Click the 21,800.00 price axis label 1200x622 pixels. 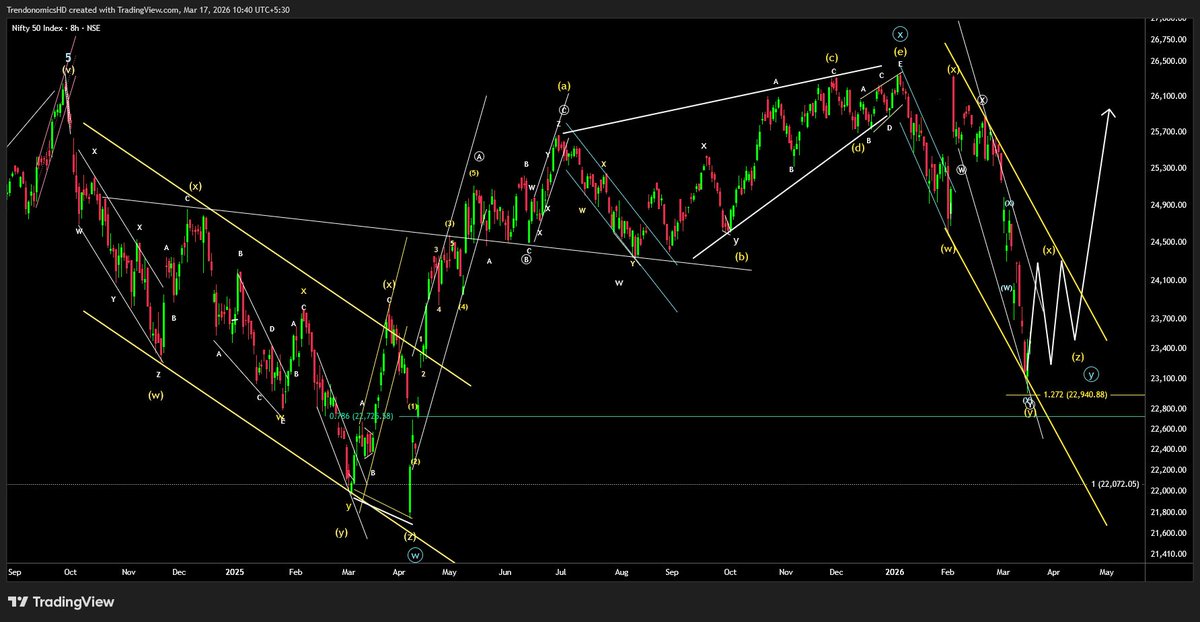[1170, 512]
